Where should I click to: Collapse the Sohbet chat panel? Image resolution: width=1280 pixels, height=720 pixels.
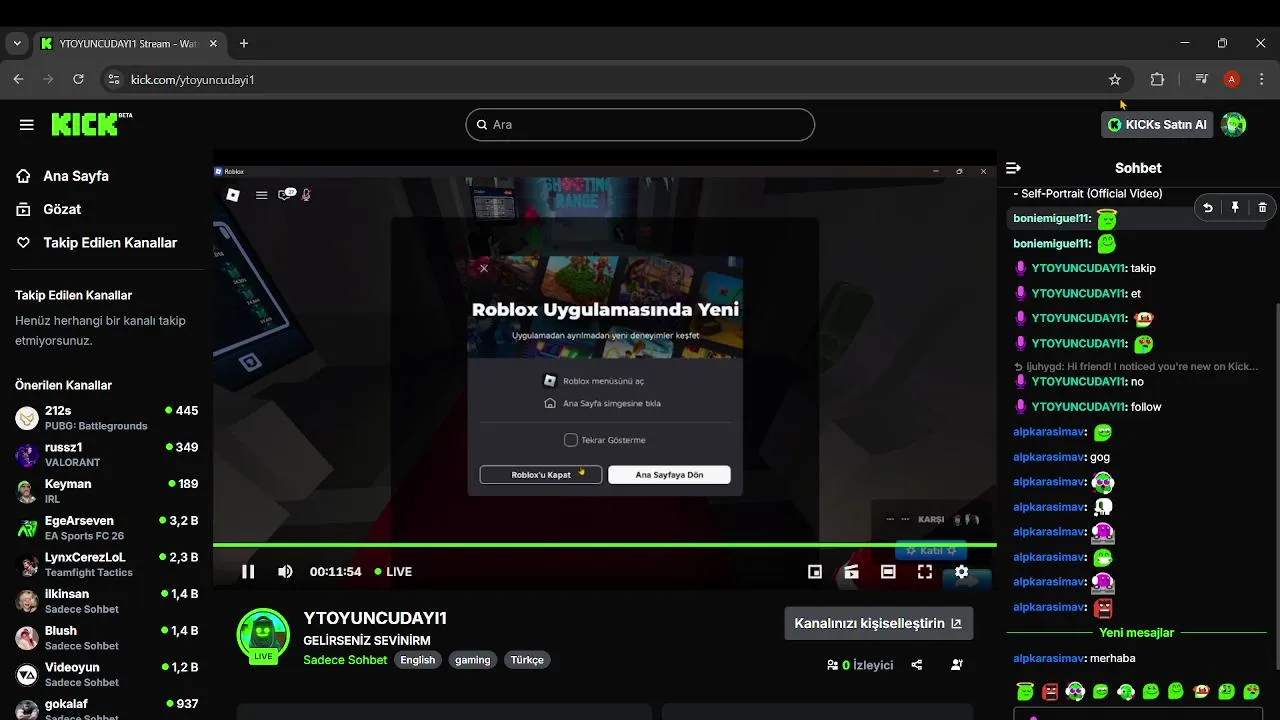point(1013,168)
